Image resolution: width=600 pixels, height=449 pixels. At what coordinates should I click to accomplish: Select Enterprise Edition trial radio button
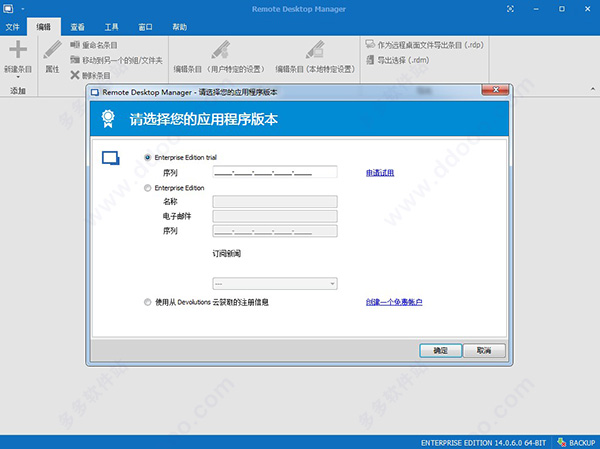[147, 157]
